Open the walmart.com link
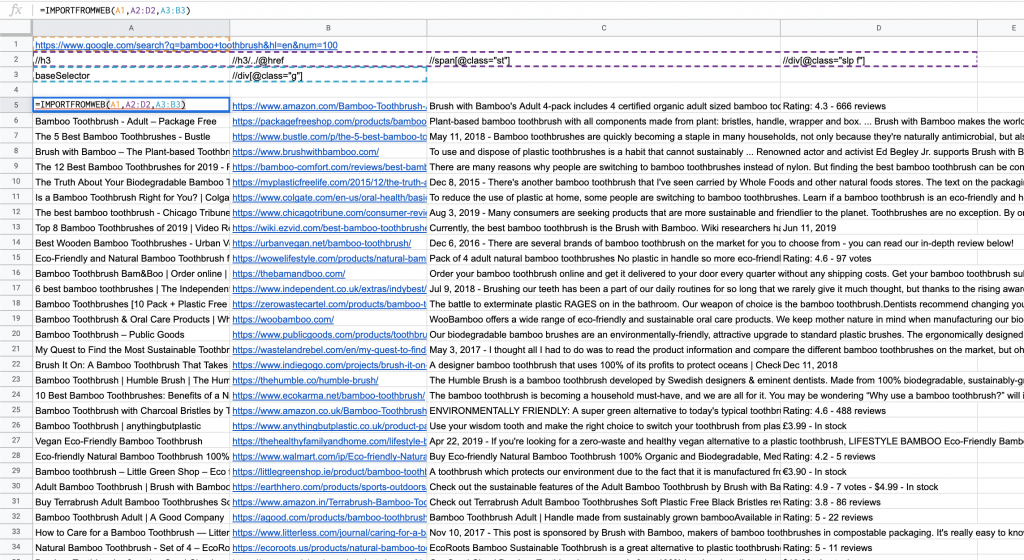The width and height of the screenshot is (1024, 560). click(329, 457)
